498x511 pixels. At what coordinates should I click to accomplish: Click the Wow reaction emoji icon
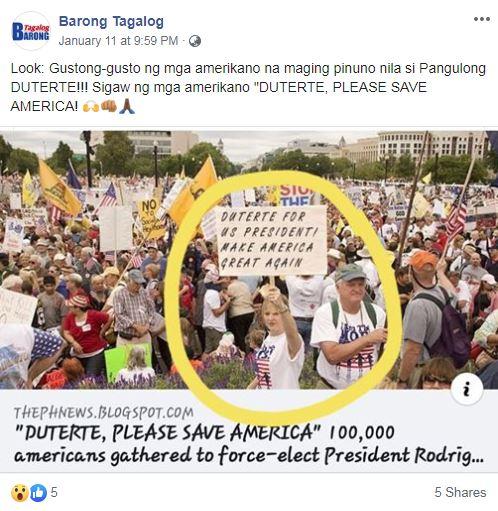pyautogui.click(x=20, y=493)
